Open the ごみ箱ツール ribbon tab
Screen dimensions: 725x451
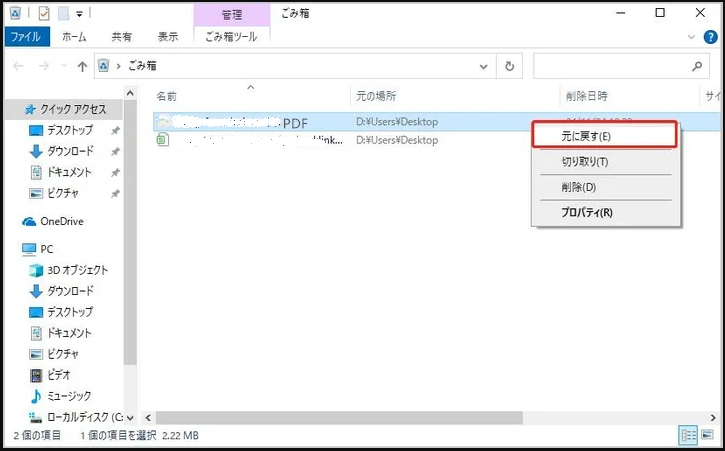232,37
